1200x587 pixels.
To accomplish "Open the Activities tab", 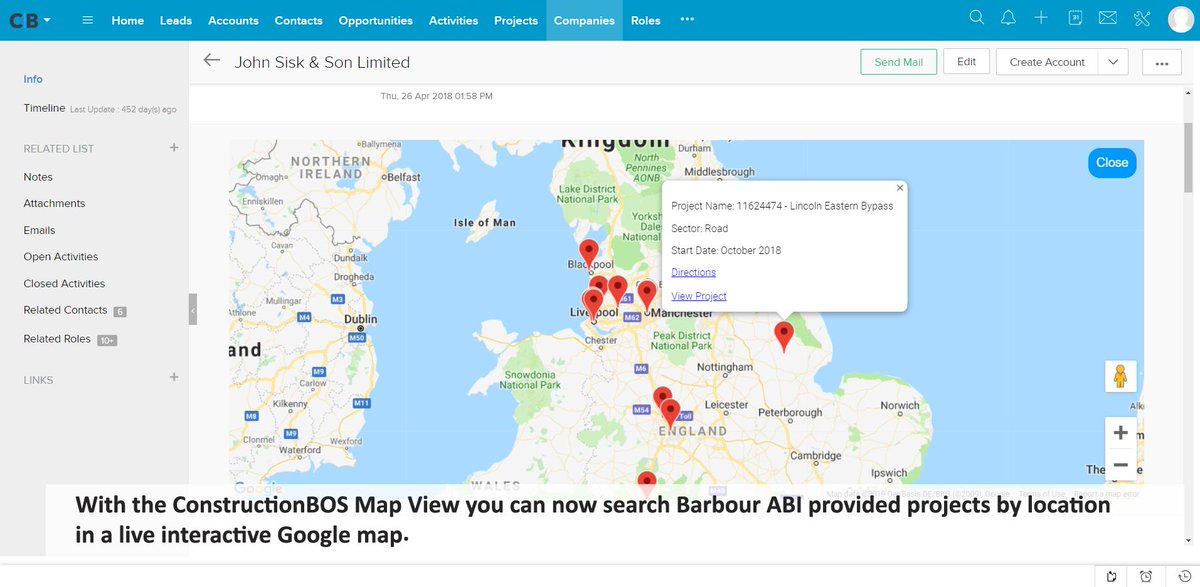I will tap(453, 20).
